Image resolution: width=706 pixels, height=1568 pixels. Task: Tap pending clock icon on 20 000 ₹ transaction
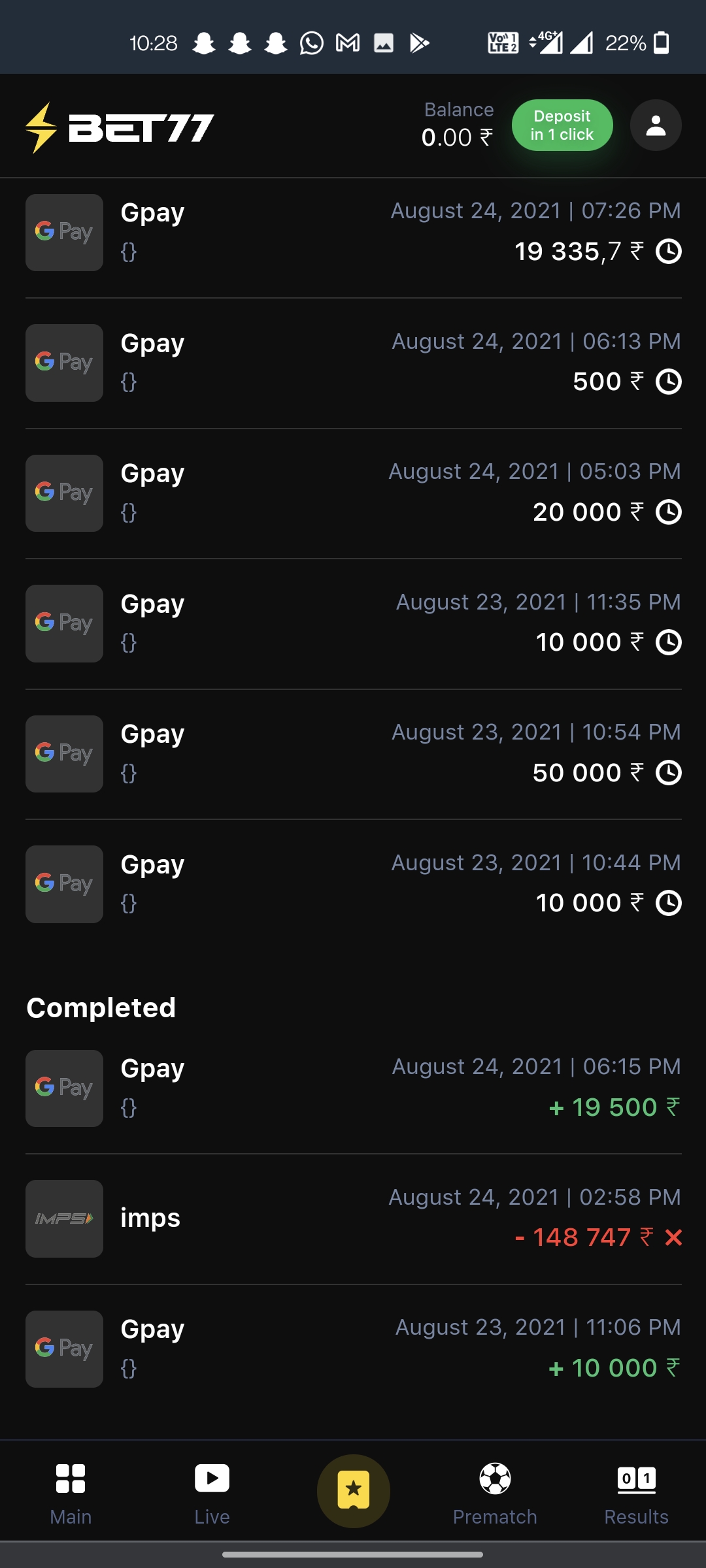(x=669, y=512)
